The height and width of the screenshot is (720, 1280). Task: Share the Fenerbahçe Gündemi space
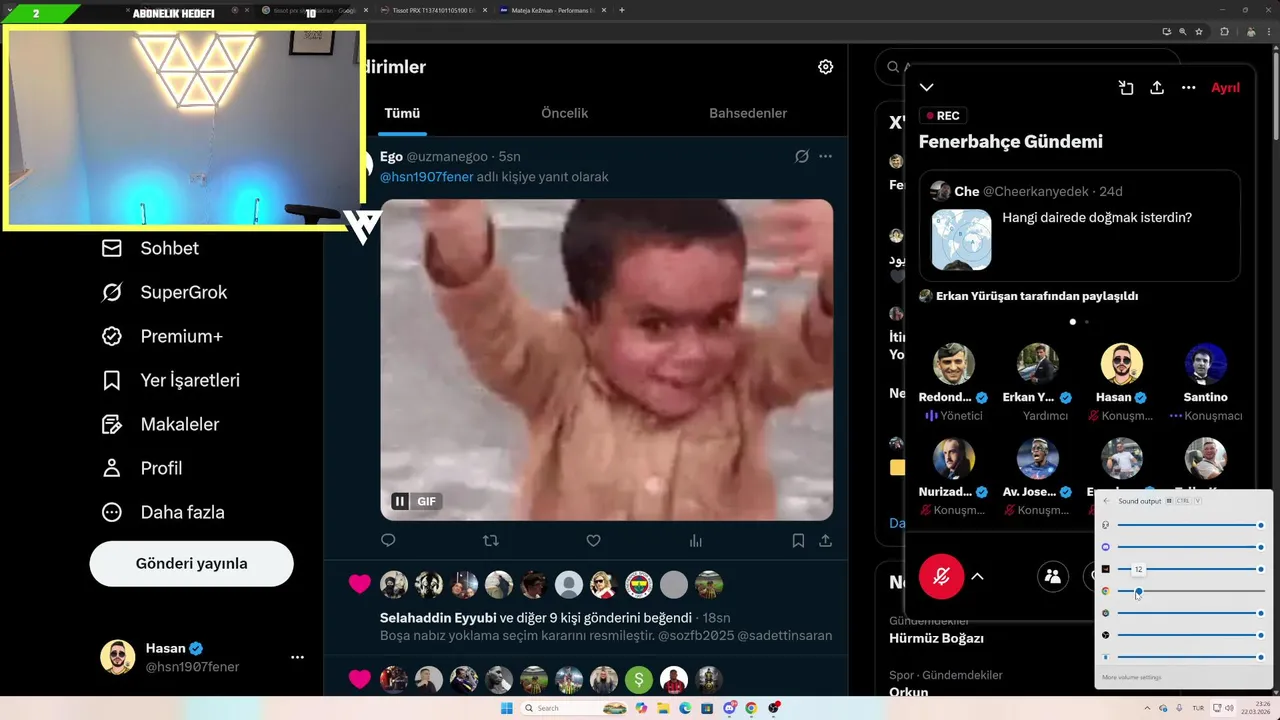(x=1157, y=88)
